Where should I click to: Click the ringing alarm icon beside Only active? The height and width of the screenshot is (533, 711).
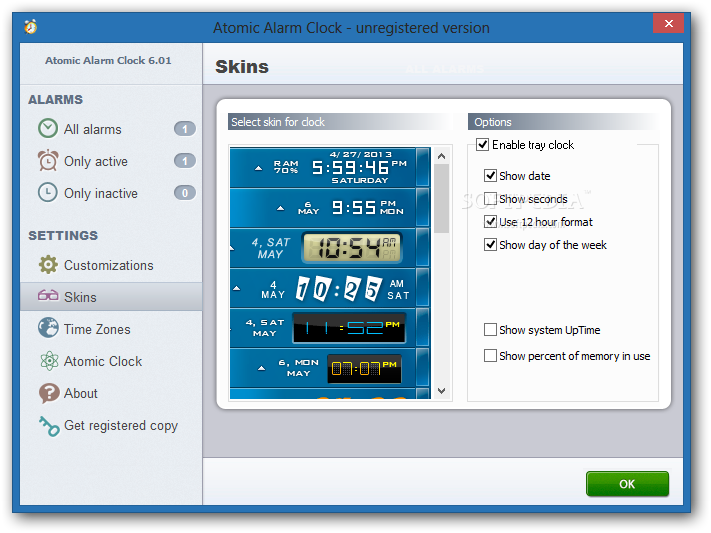click(x=48, y=161)
